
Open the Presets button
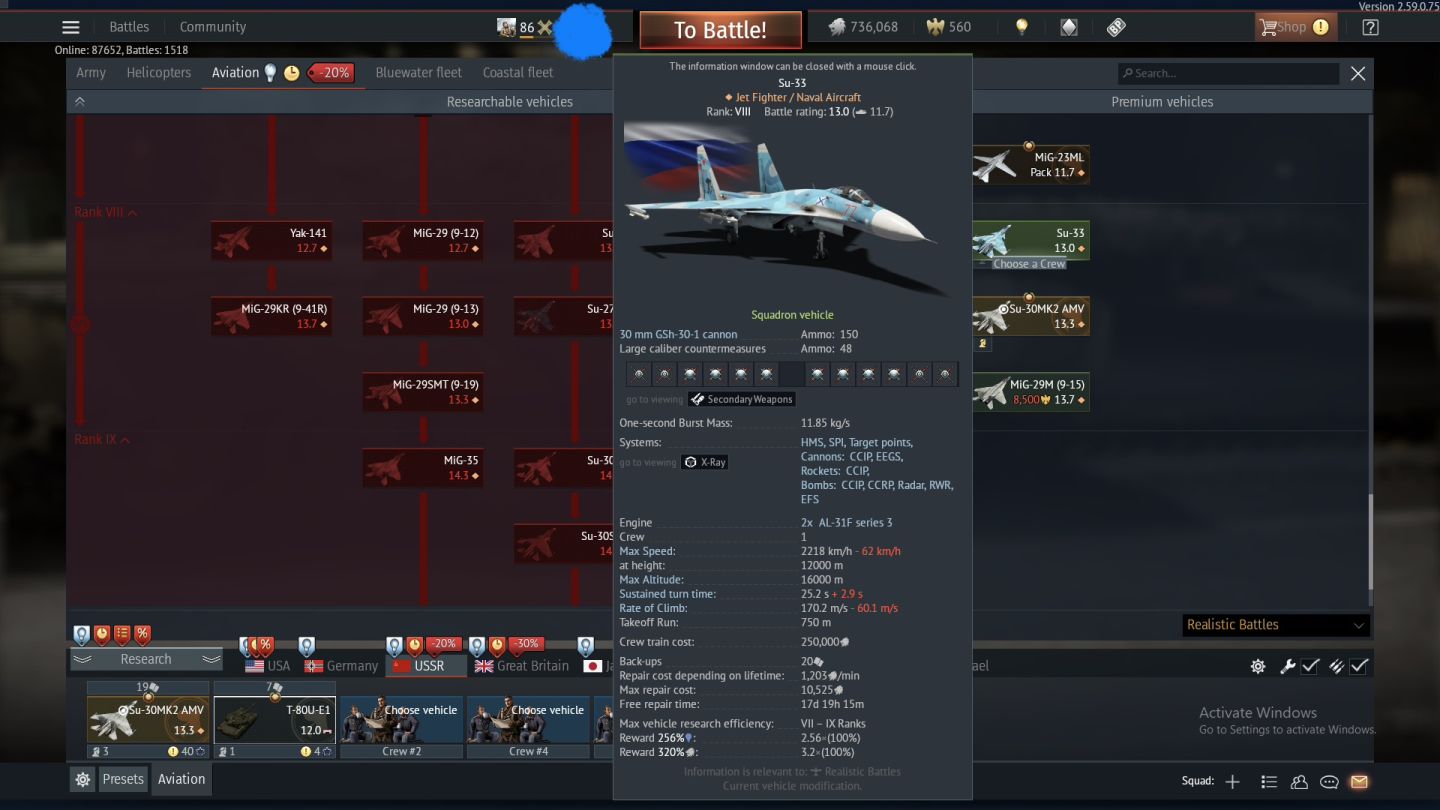pos(123,779)
